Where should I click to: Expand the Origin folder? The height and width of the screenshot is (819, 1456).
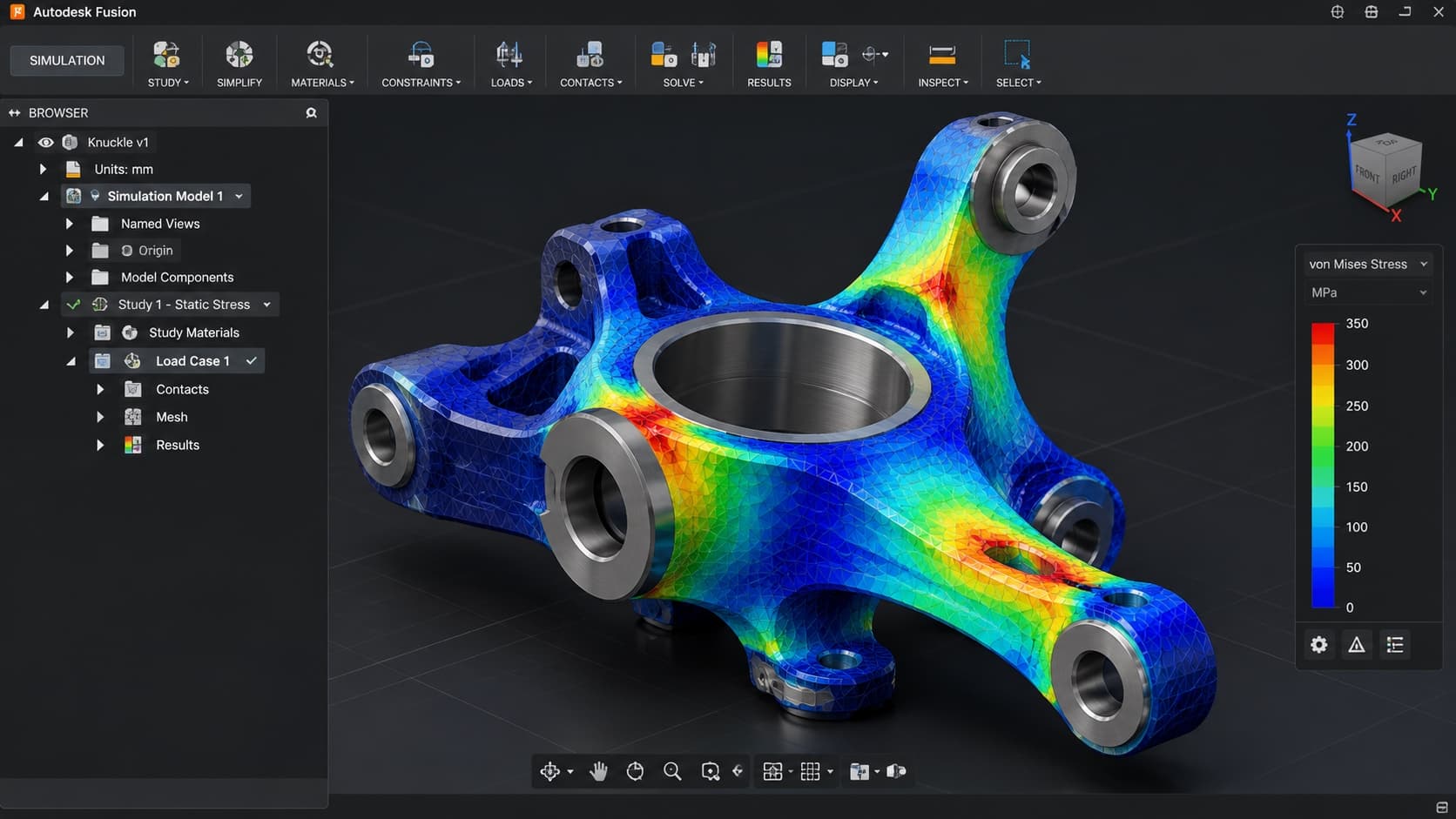tap(70, 251)
